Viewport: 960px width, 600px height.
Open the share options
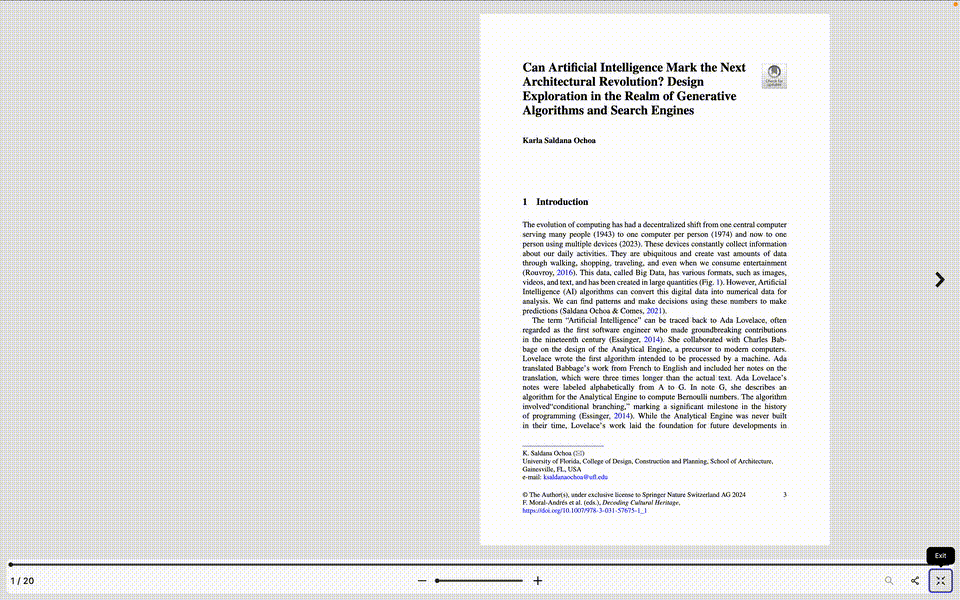(915, 580)
